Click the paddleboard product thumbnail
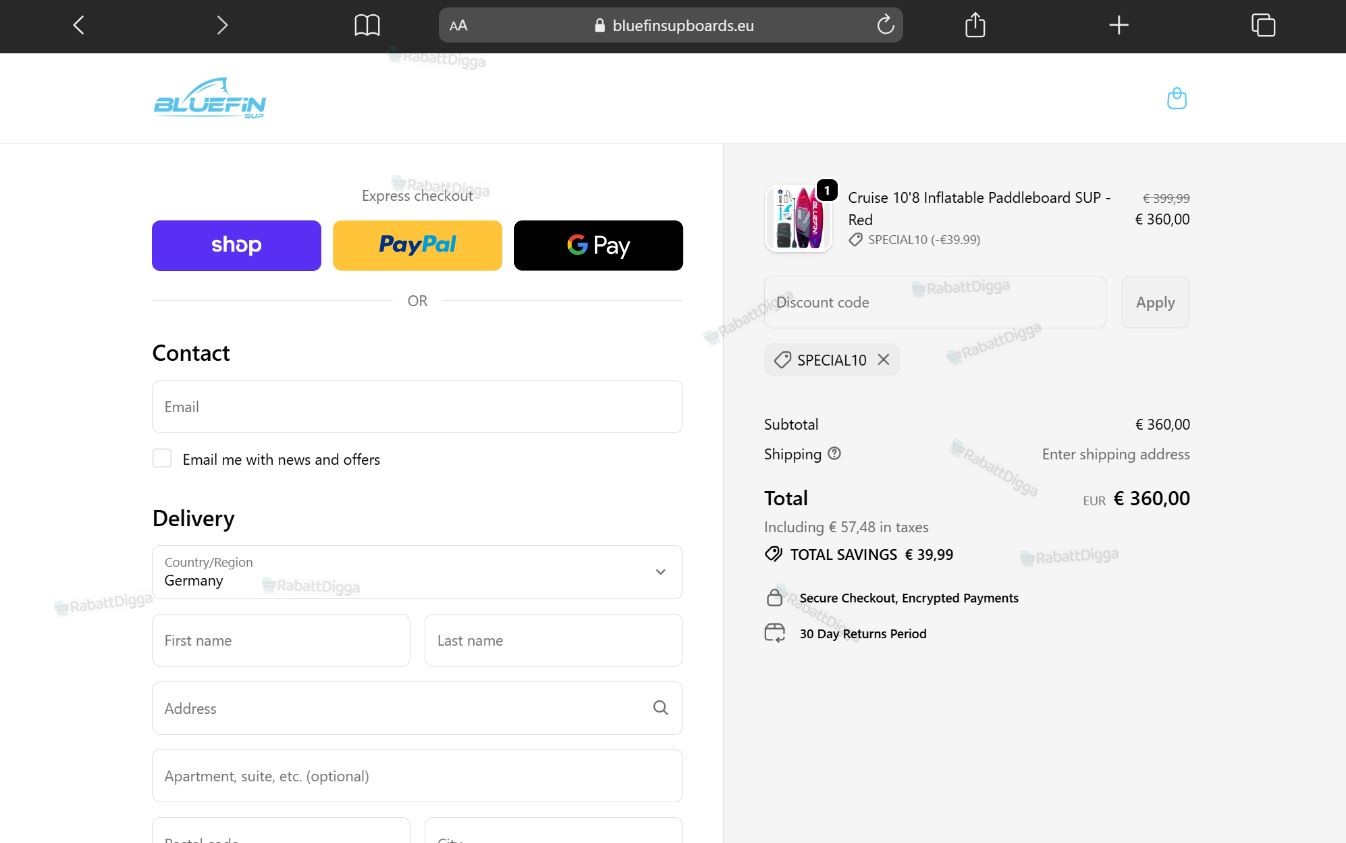Screen dimensions: 1346x843 798,218
